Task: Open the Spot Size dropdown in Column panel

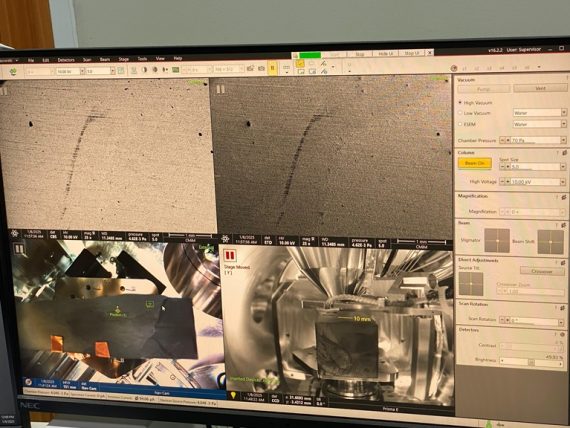Action: tap(563, 167)
